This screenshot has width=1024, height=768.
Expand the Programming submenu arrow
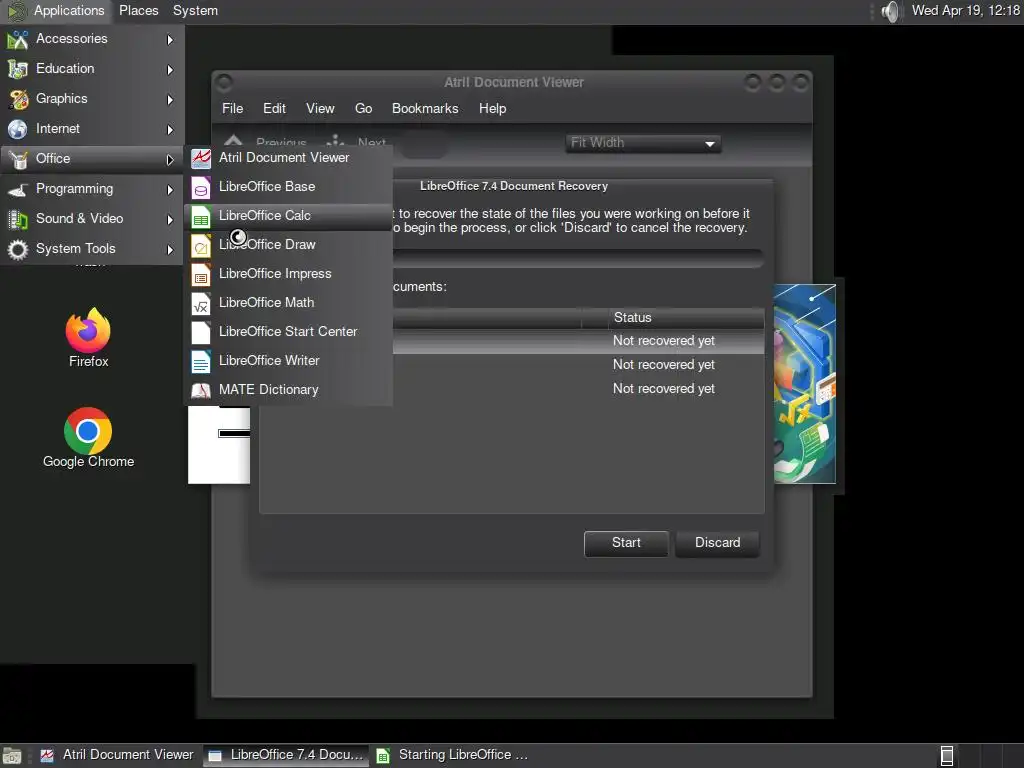coord(170,189)
